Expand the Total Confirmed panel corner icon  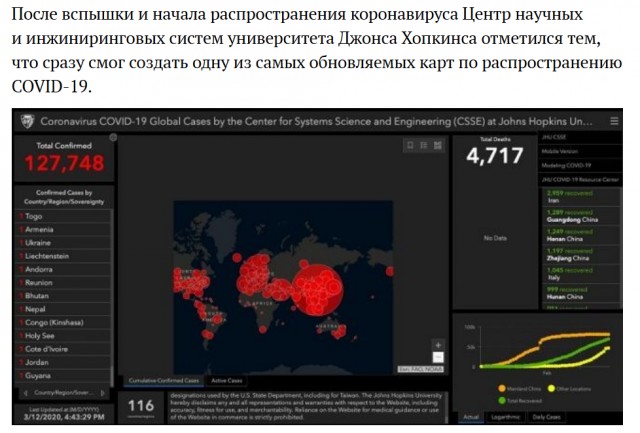(113, 138)
